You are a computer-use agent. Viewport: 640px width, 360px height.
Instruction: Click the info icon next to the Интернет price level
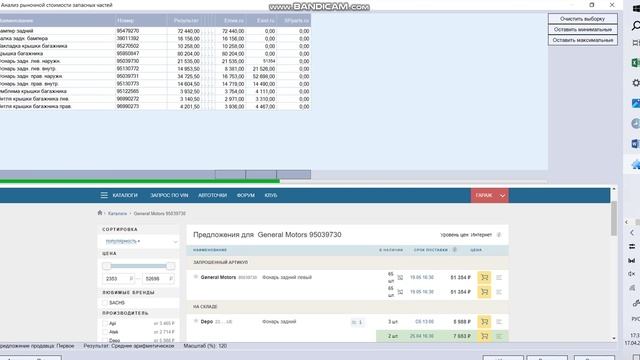(x=498, y=235)
